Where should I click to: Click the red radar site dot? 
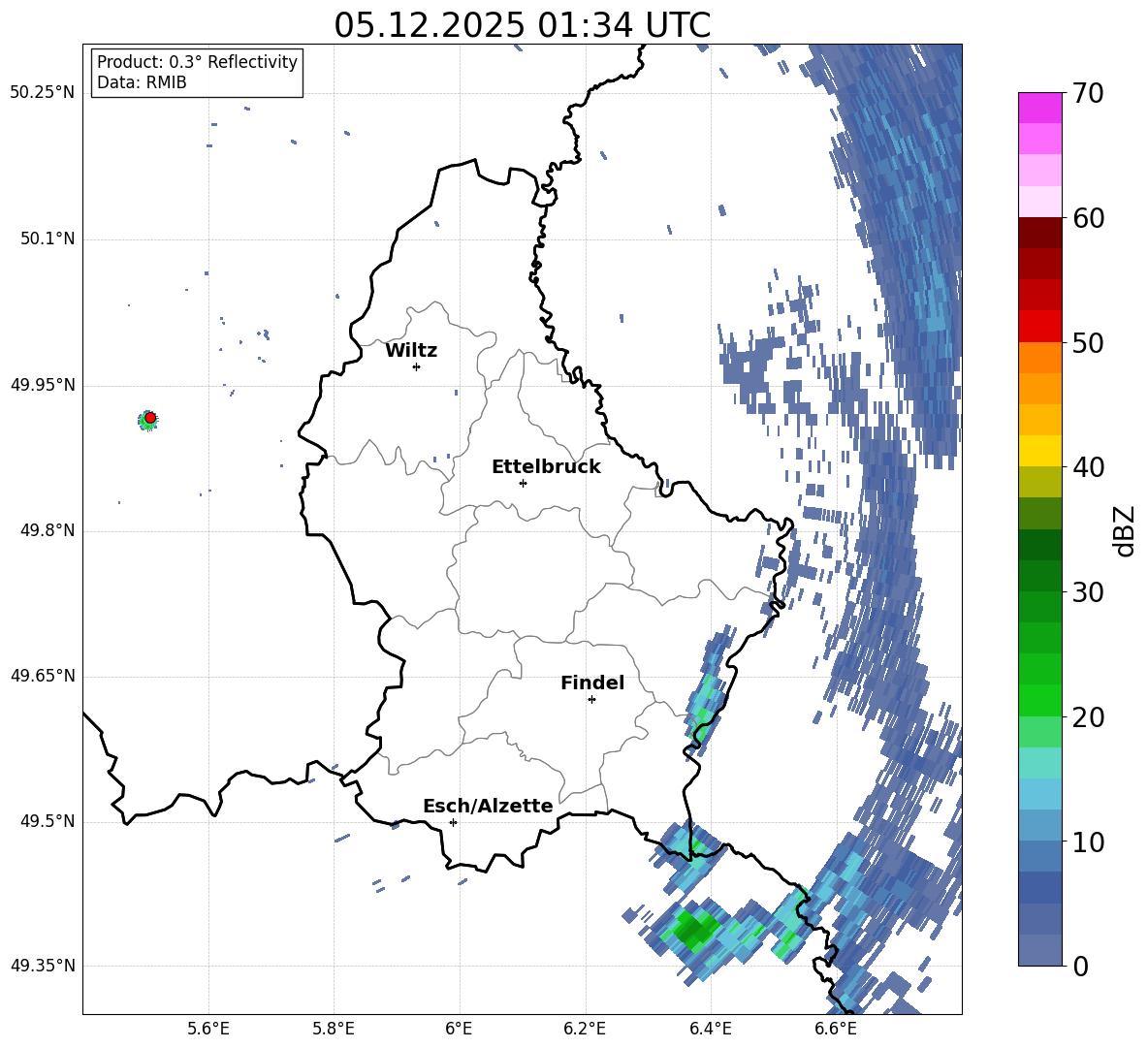tap(150, 418)
